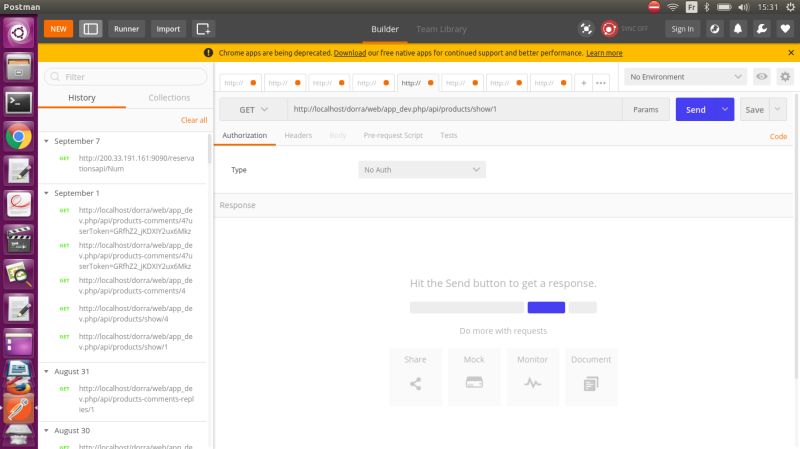800x449 pixels.
Task: Click the Mock icon card
Action: [474, 377]
